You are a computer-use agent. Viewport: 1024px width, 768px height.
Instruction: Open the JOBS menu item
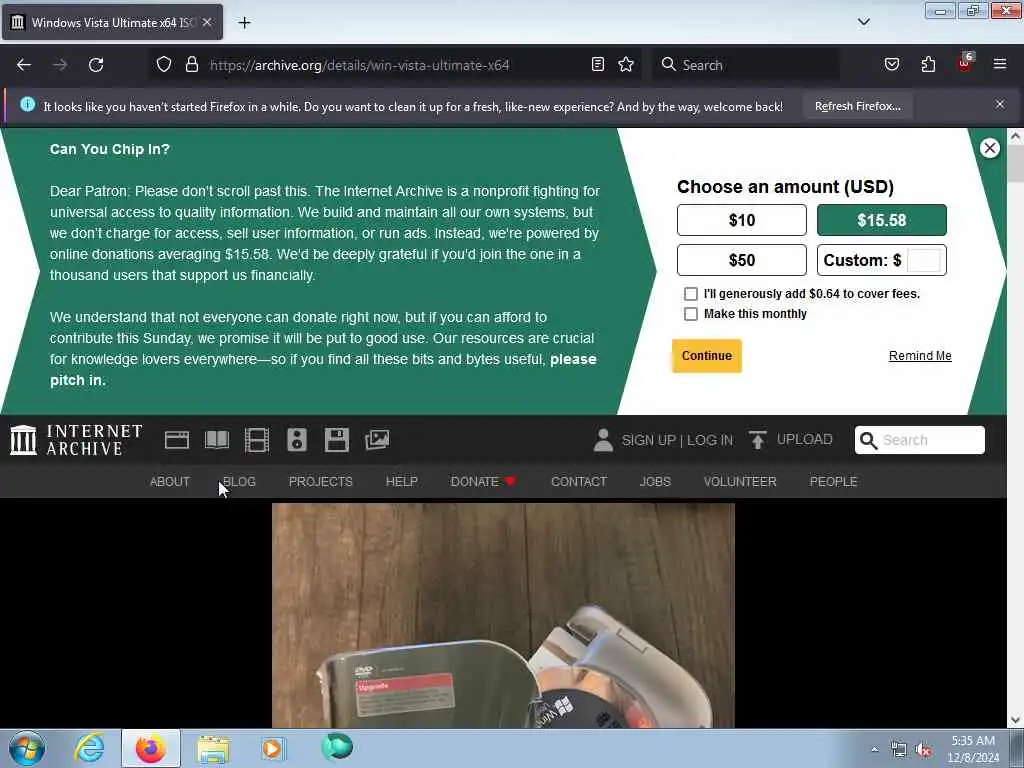click(x=655, y=481)
